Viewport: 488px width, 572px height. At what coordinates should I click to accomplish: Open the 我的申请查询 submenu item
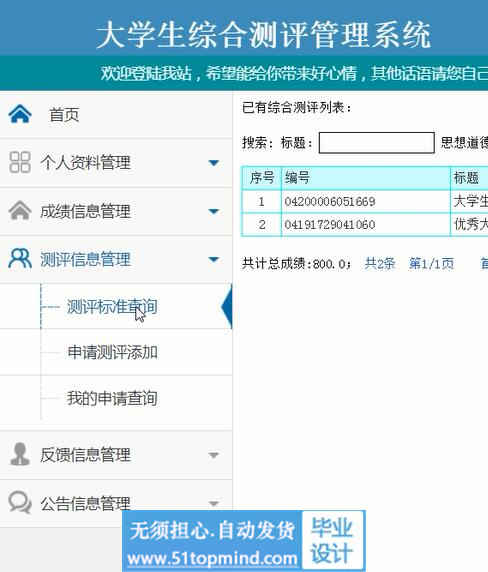[112, 398]
